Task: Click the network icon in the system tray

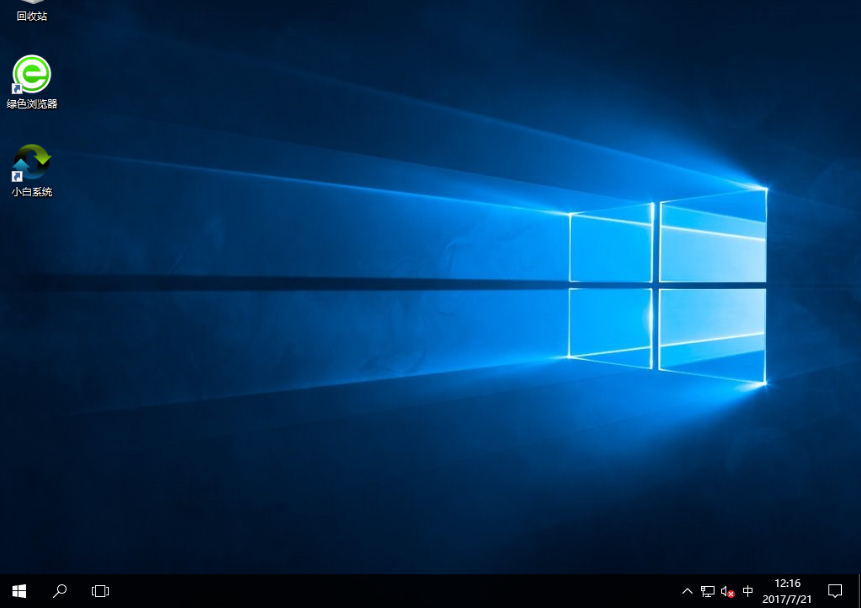Action: pyautogui.click(x=707, y=591)
